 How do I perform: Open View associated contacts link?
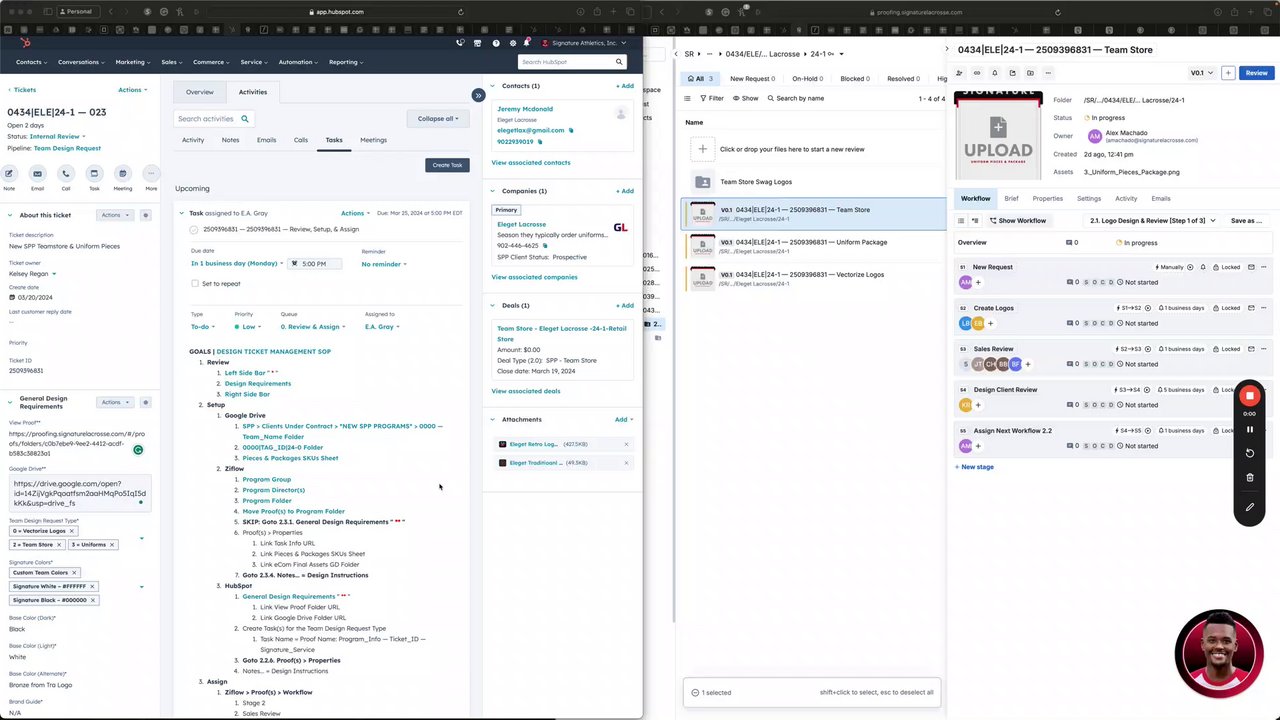(x=531, y=163)
